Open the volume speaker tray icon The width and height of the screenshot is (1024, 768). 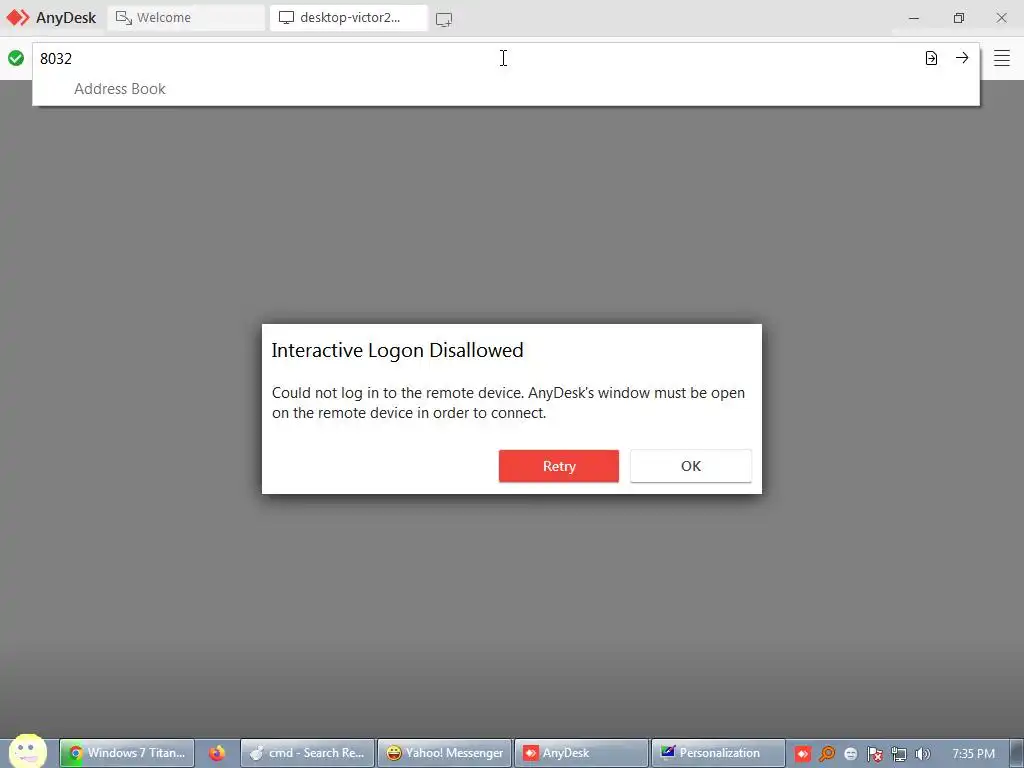(923, 754)
